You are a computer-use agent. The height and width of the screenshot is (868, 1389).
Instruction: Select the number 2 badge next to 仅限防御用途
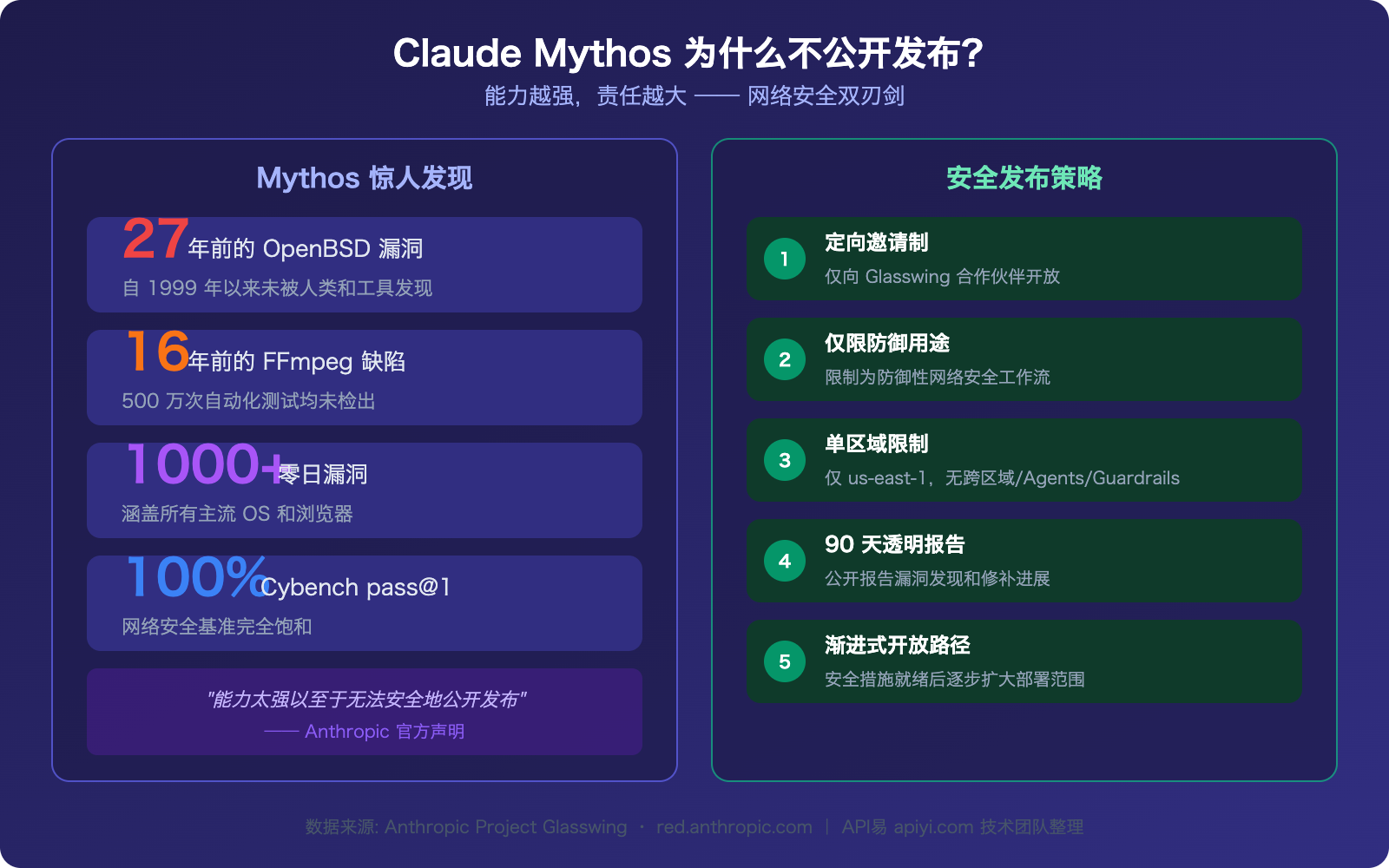click(x=784, y=358)
